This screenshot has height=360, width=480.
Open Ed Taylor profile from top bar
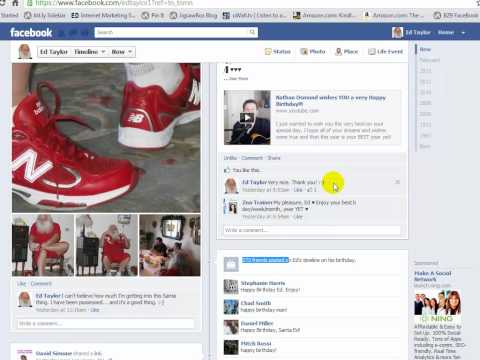click(x=412, y=33)
